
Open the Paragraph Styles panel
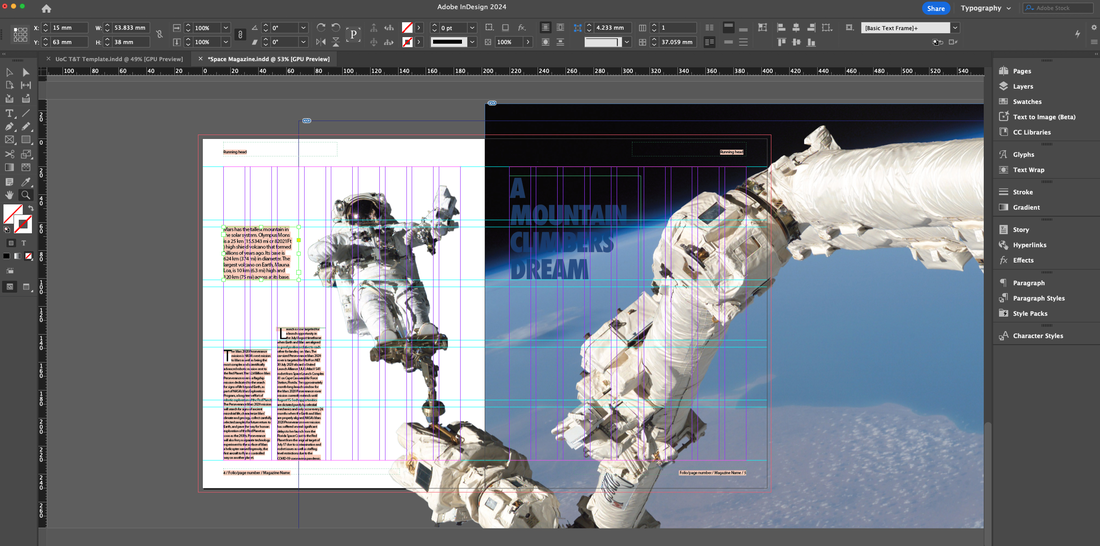(1038, 298)
